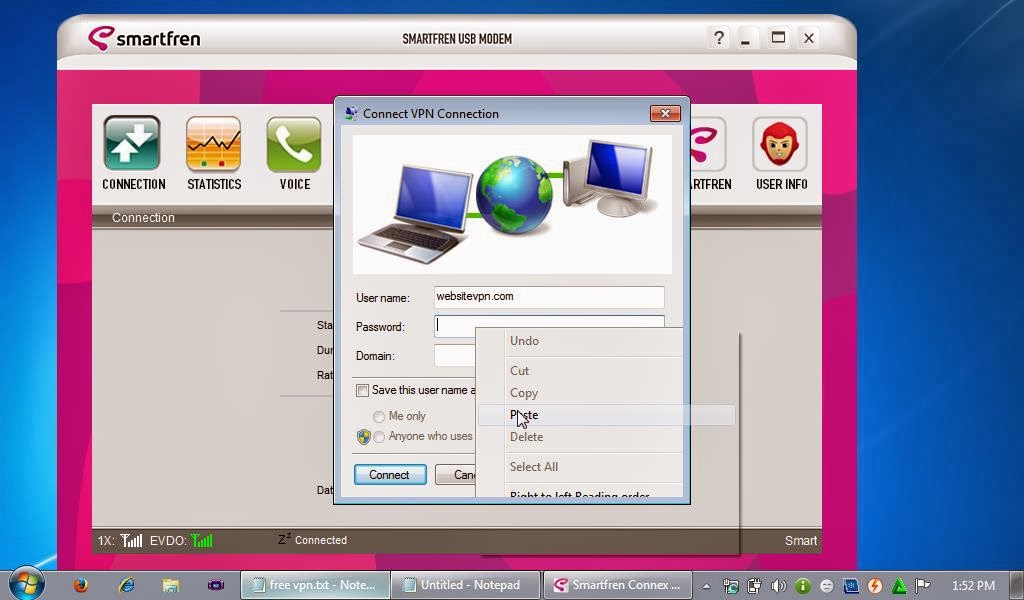Open the CONNECTION panel icon
1024x600 pixels.
click(132, 144)
